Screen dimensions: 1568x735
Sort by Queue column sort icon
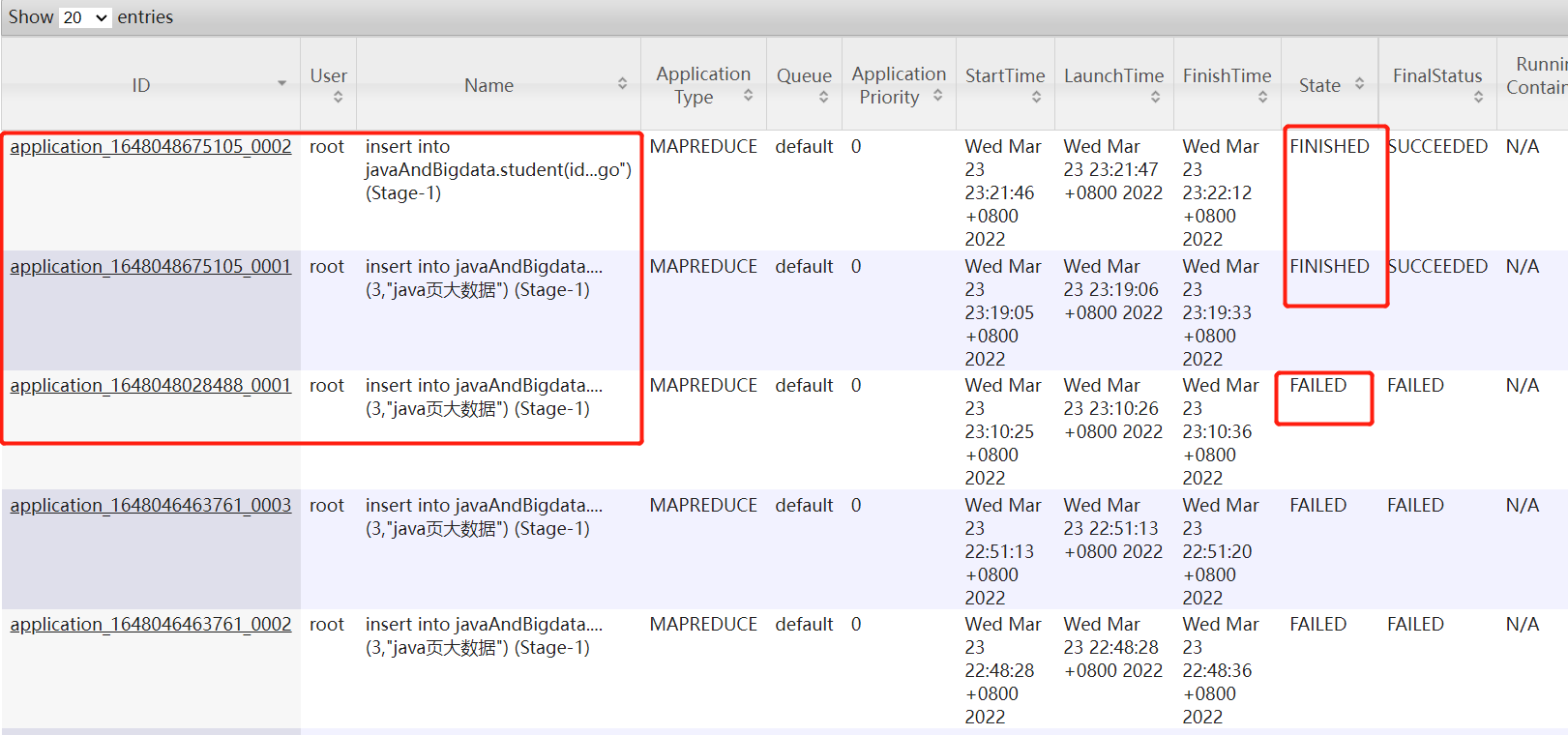[823, 97]
